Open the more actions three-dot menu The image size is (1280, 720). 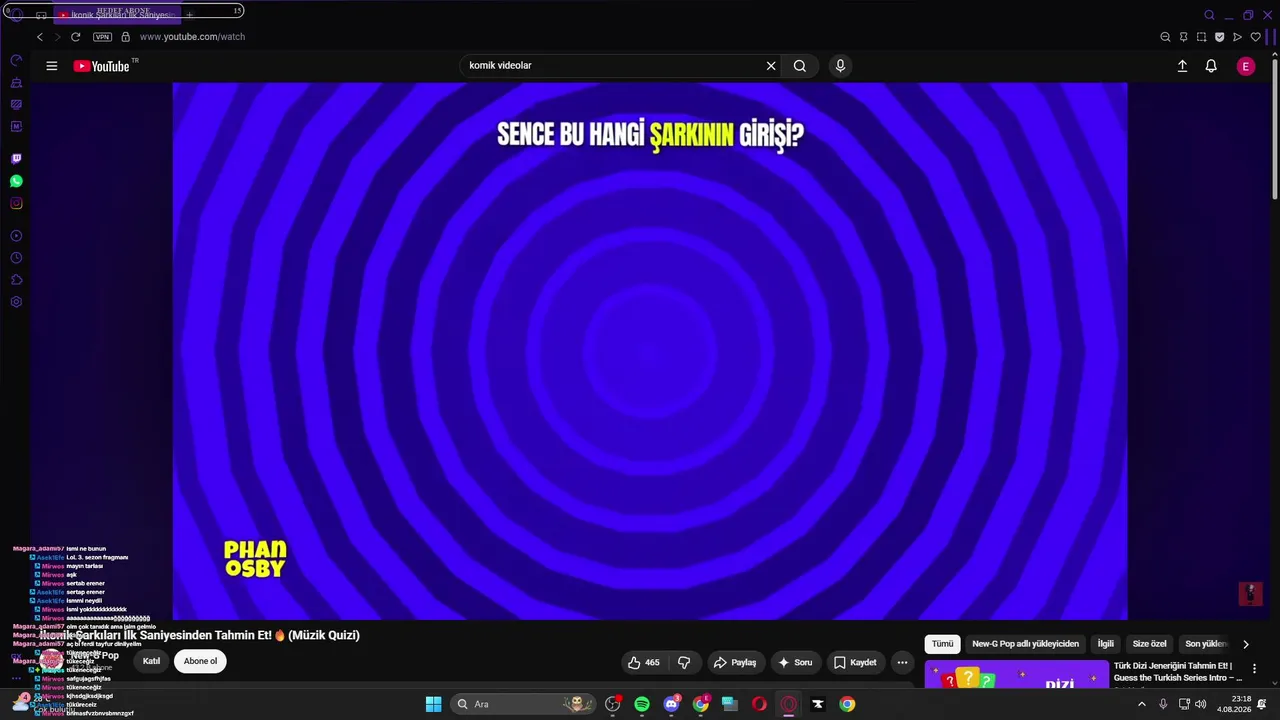click(902, 662)
